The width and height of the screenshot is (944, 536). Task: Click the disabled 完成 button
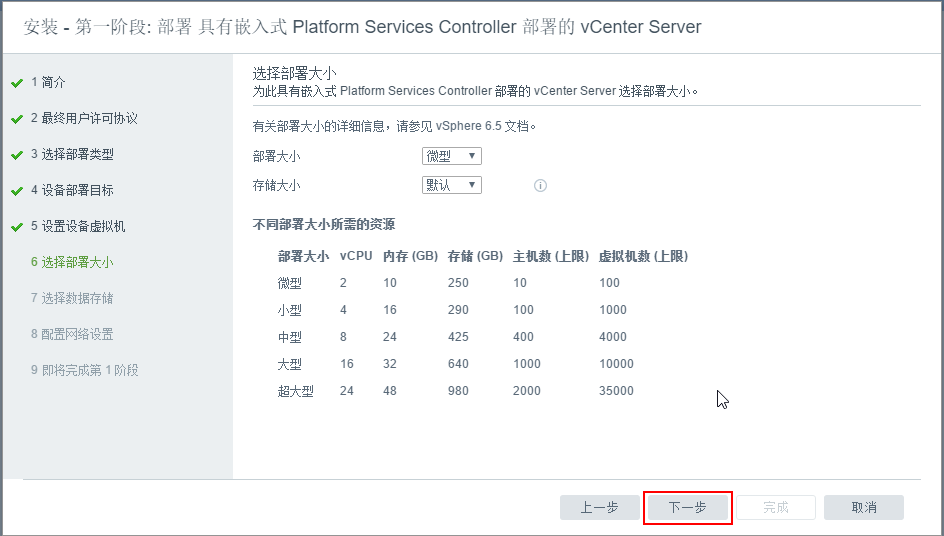pos(775,508)
